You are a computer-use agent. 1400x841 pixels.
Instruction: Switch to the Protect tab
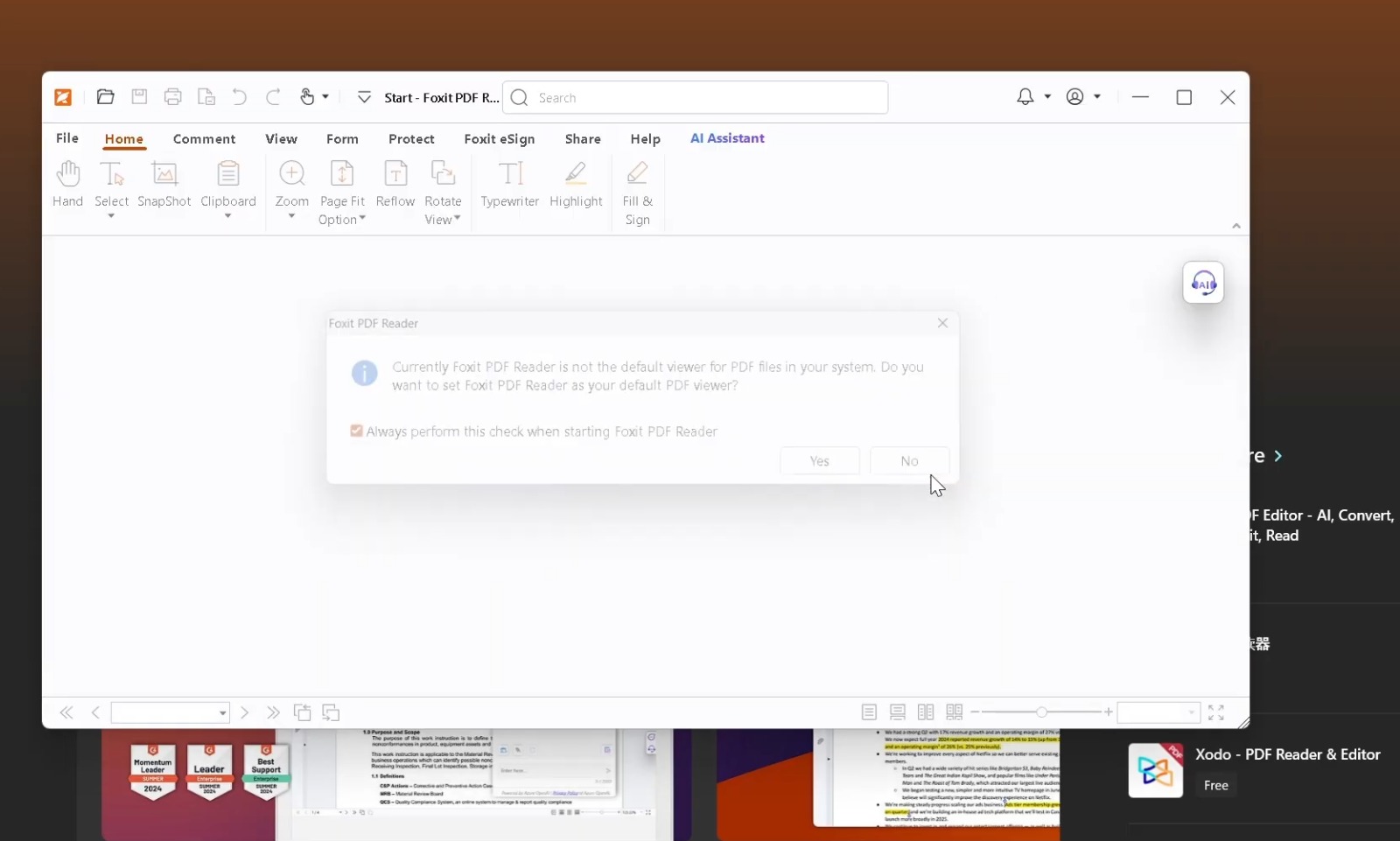pyautogui.click(x=411, y=139)
